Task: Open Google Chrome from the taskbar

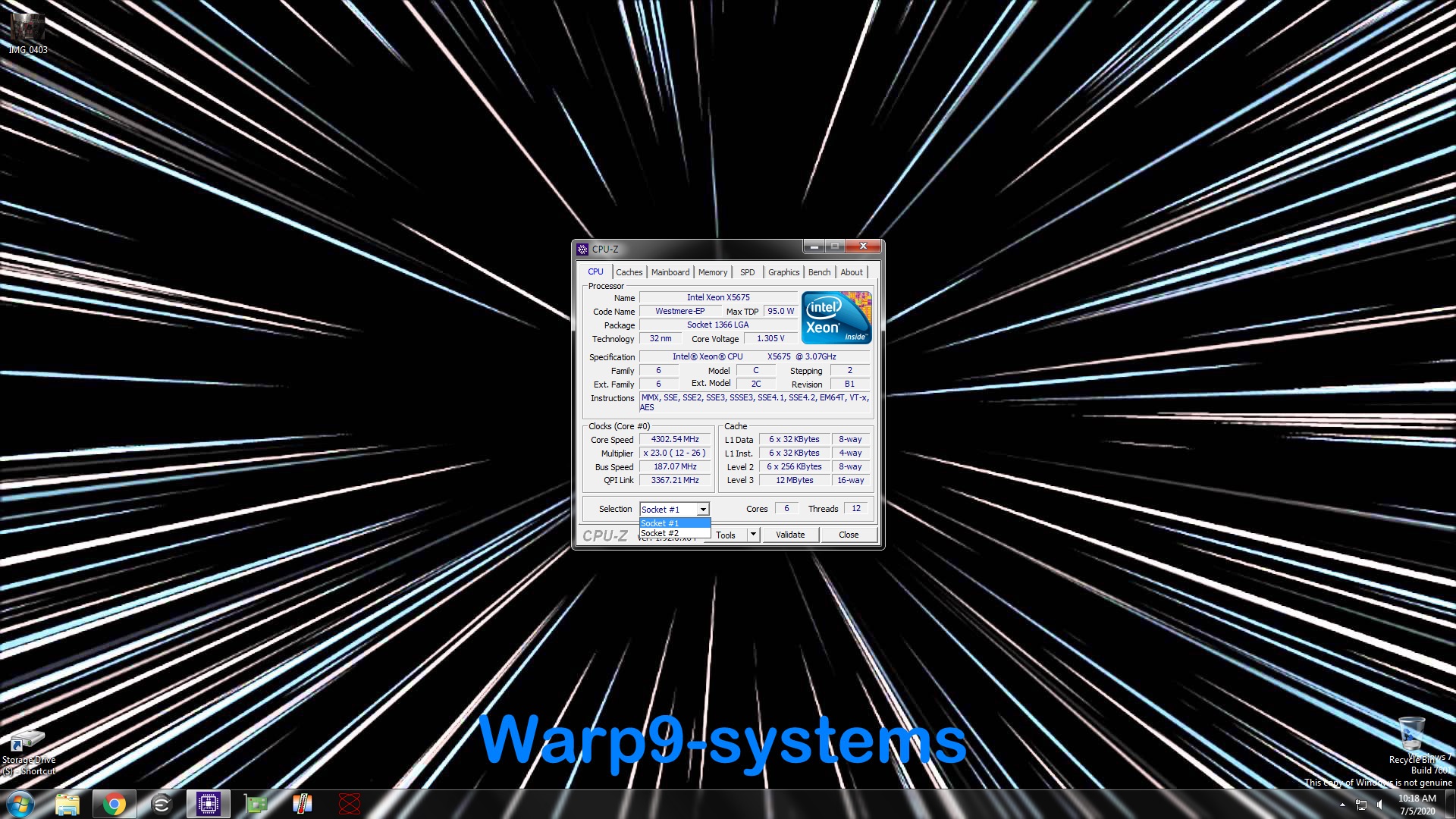Action: (x=114, y=804)
